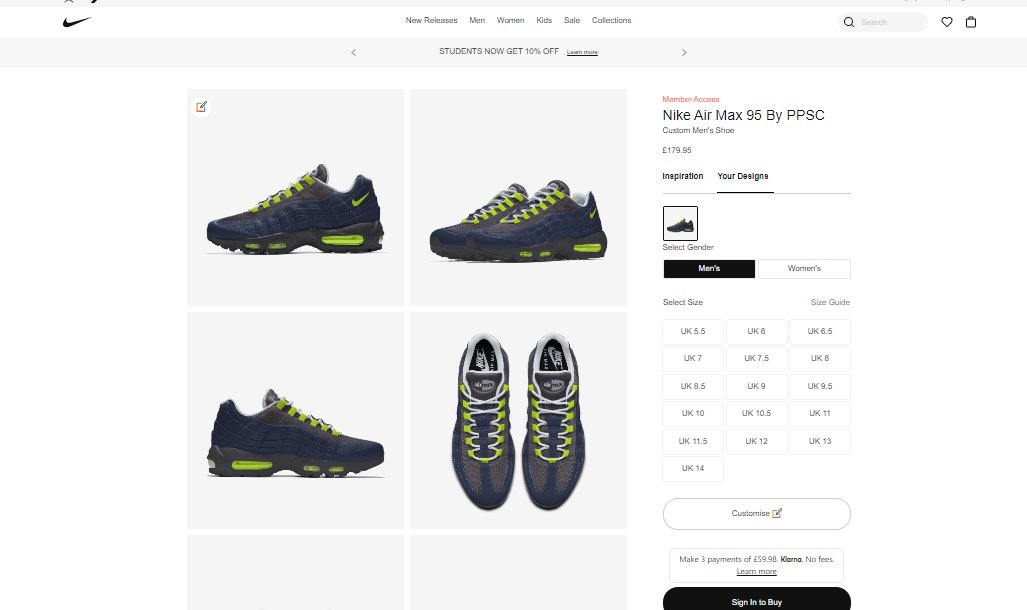Choose size UK 6.5
The image size is (1027, 610).
point(820,332)
